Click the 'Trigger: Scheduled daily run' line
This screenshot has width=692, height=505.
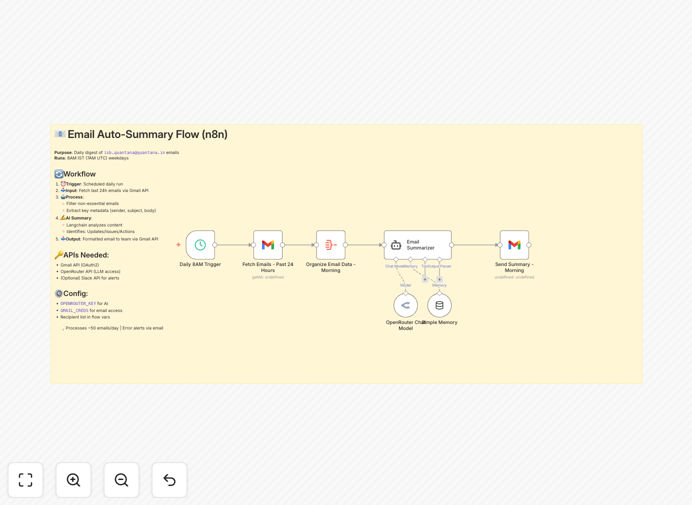coord(92,184)
